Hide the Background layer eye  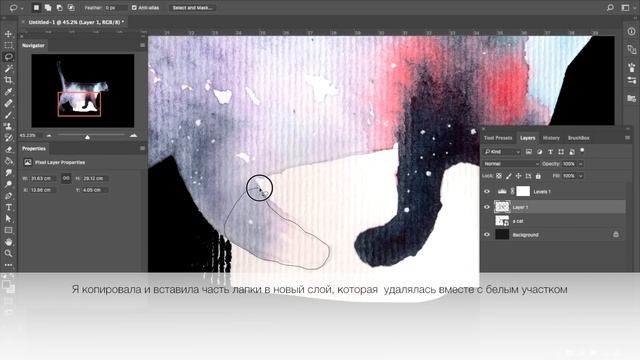[487, 235]
